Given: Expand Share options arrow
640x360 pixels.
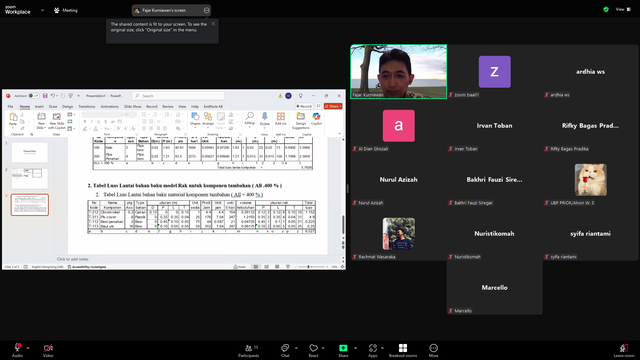Looking at the screenshot, I should pos(355,348).
